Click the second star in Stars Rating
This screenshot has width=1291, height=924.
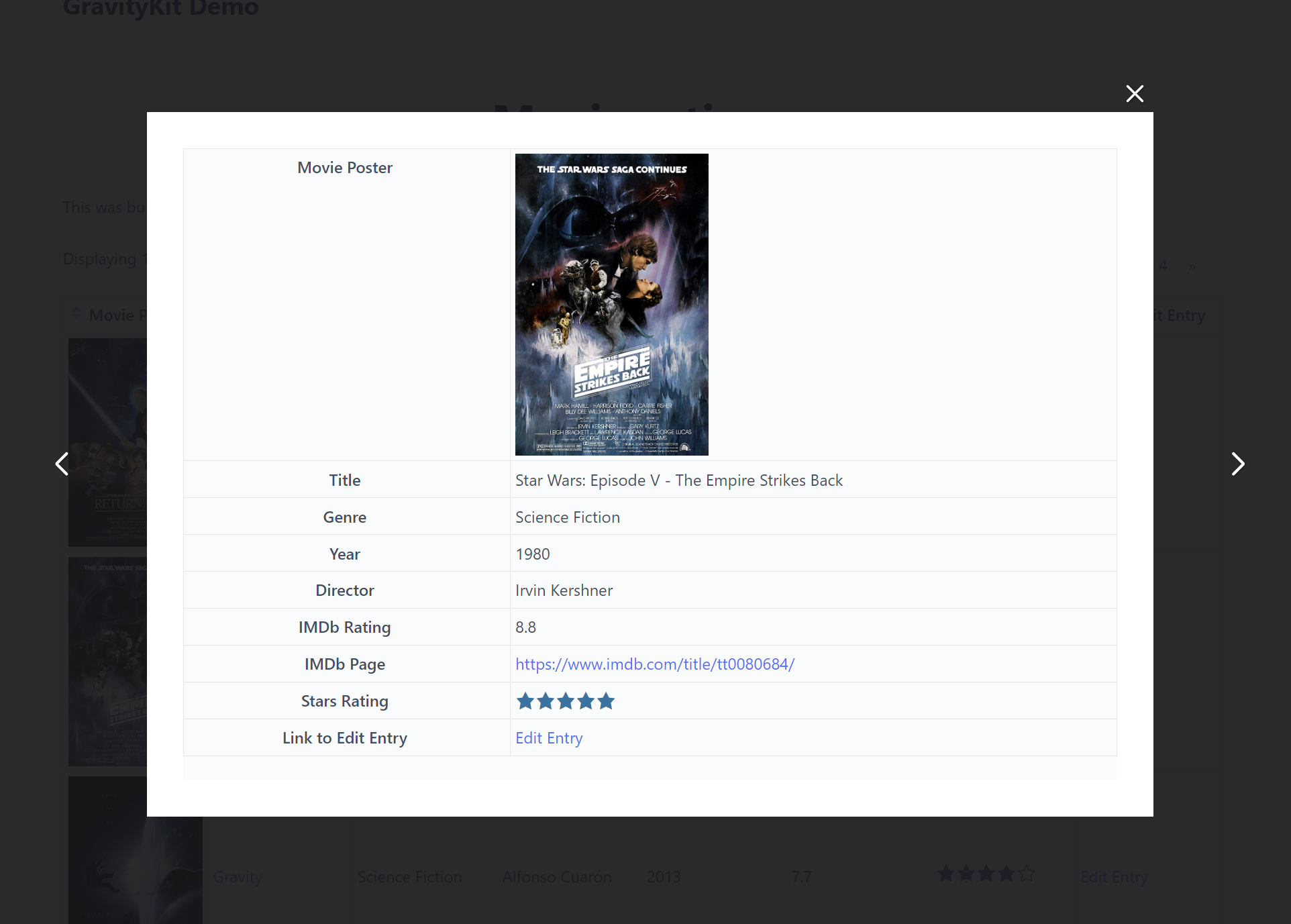pos(546,701)
